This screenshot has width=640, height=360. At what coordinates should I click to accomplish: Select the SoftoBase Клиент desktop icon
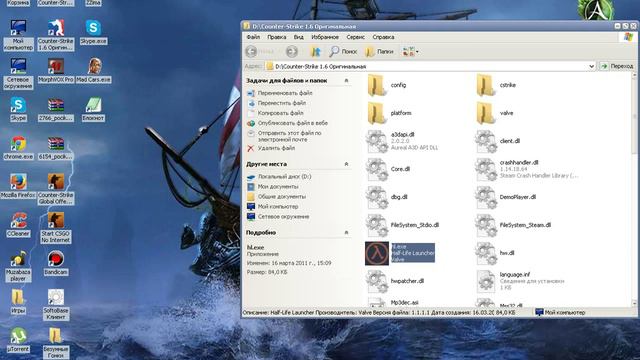tap(56, 304)
